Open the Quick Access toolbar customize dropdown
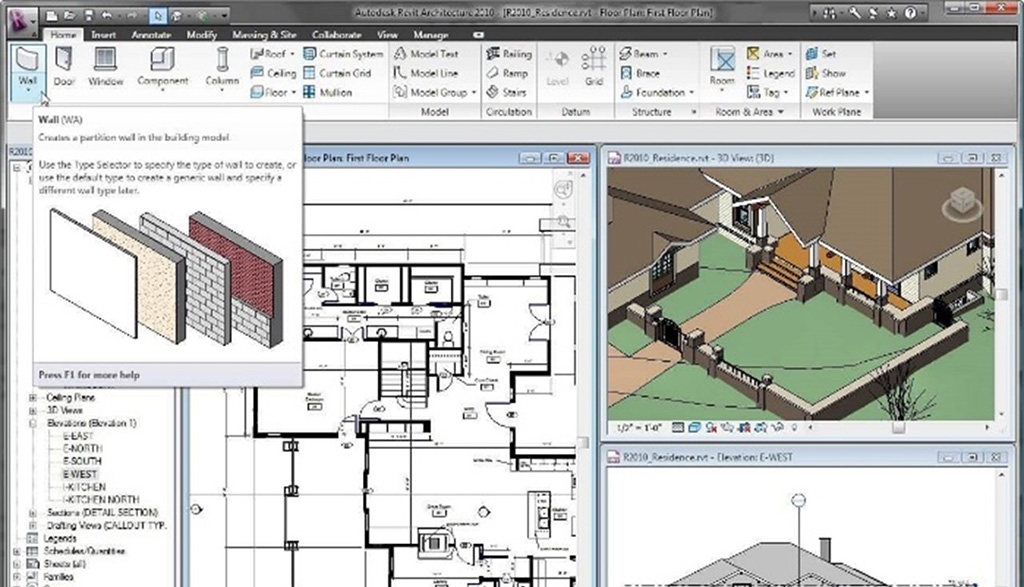 [x=225, y=14]
